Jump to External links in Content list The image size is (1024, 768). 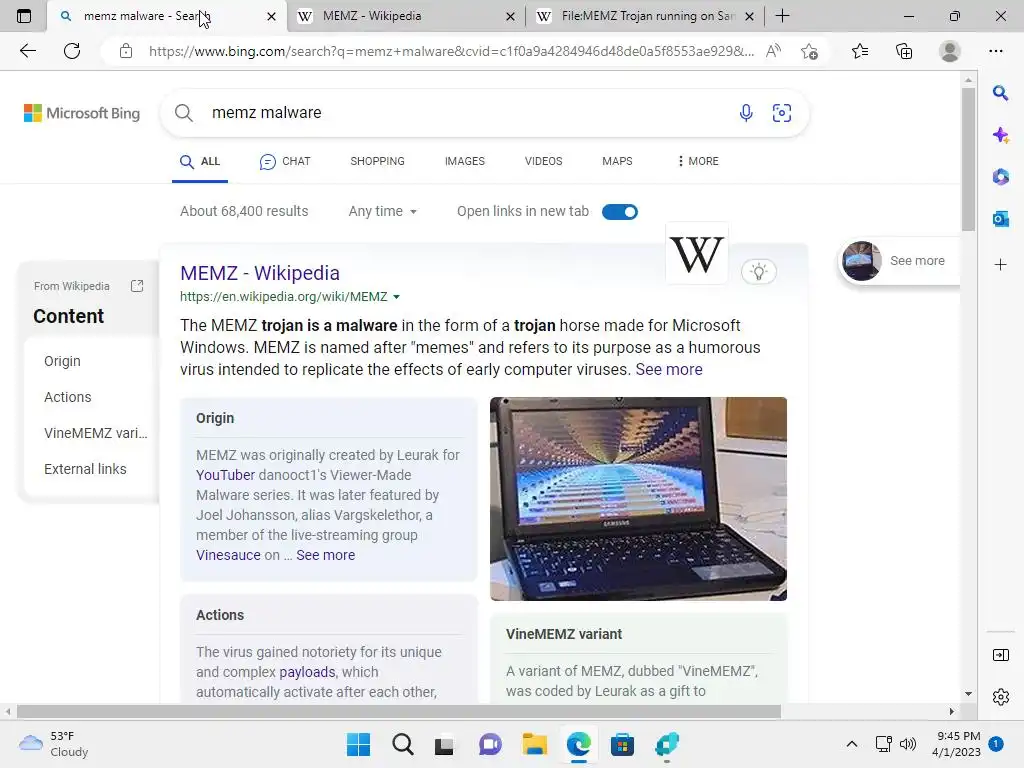86,469
